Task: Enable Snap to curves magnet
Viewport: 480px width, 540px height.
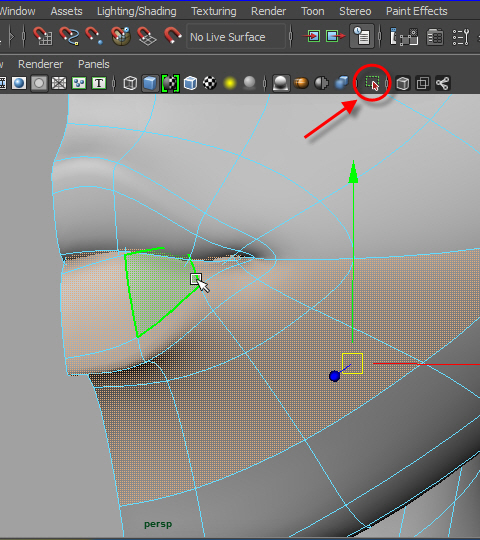Action: (x=69, y=37)
